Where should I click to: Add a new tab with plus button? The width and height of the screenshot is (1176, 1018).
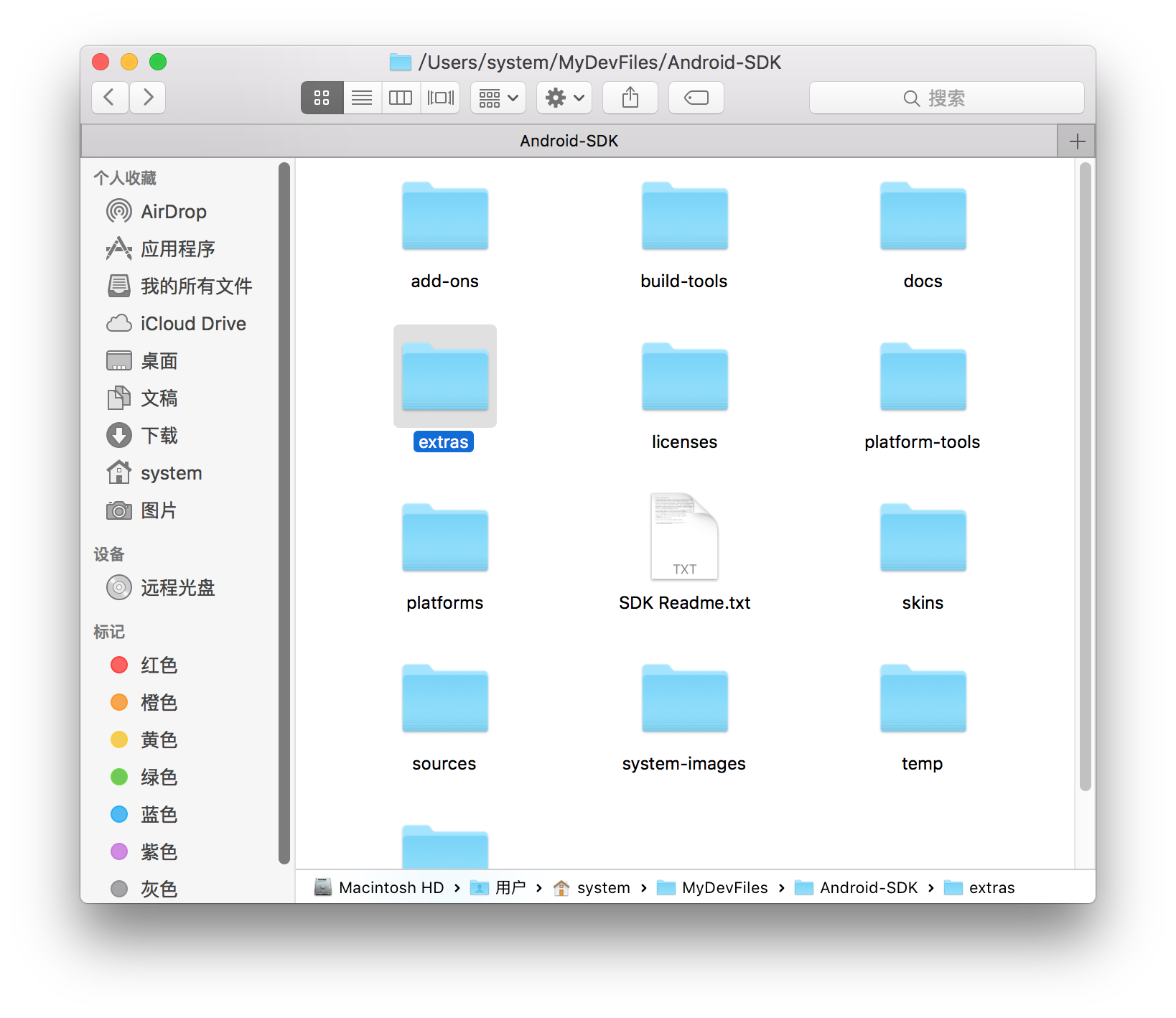pyautogui.click(x=1077, y=141)
